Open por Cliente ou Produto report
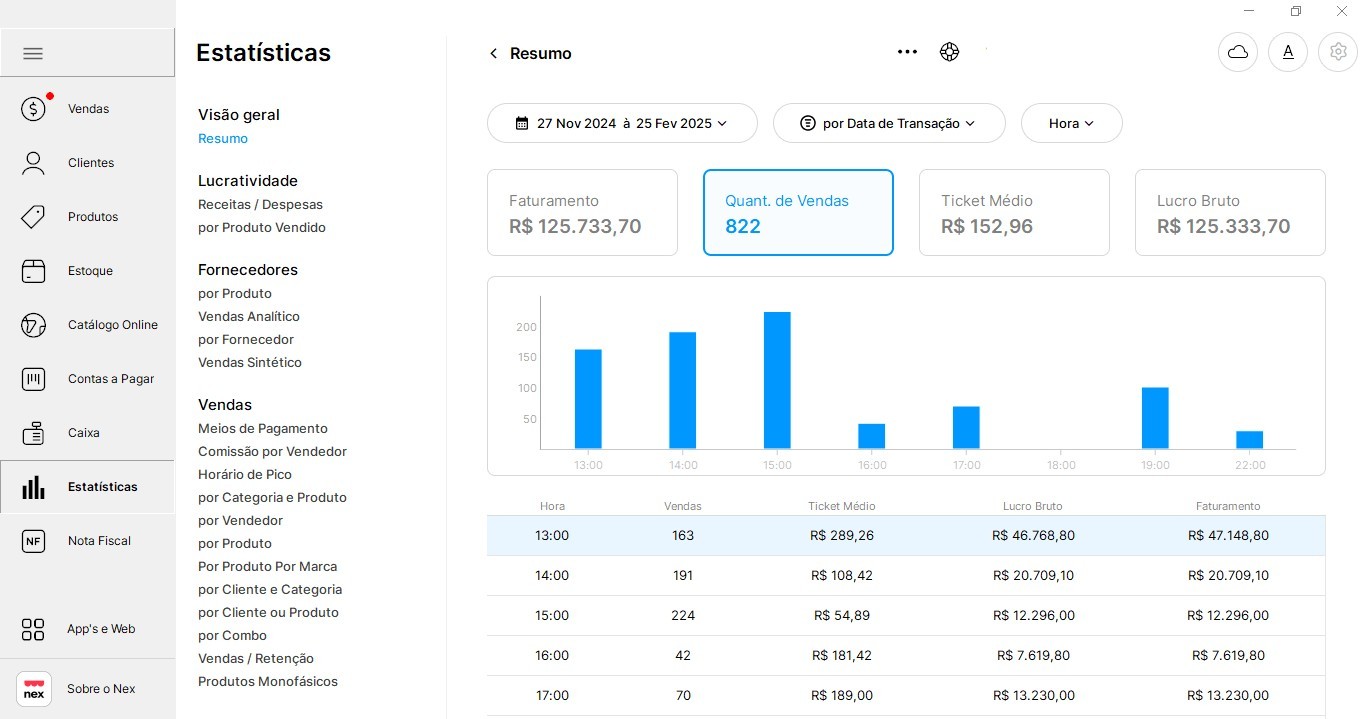 (268, 612)
